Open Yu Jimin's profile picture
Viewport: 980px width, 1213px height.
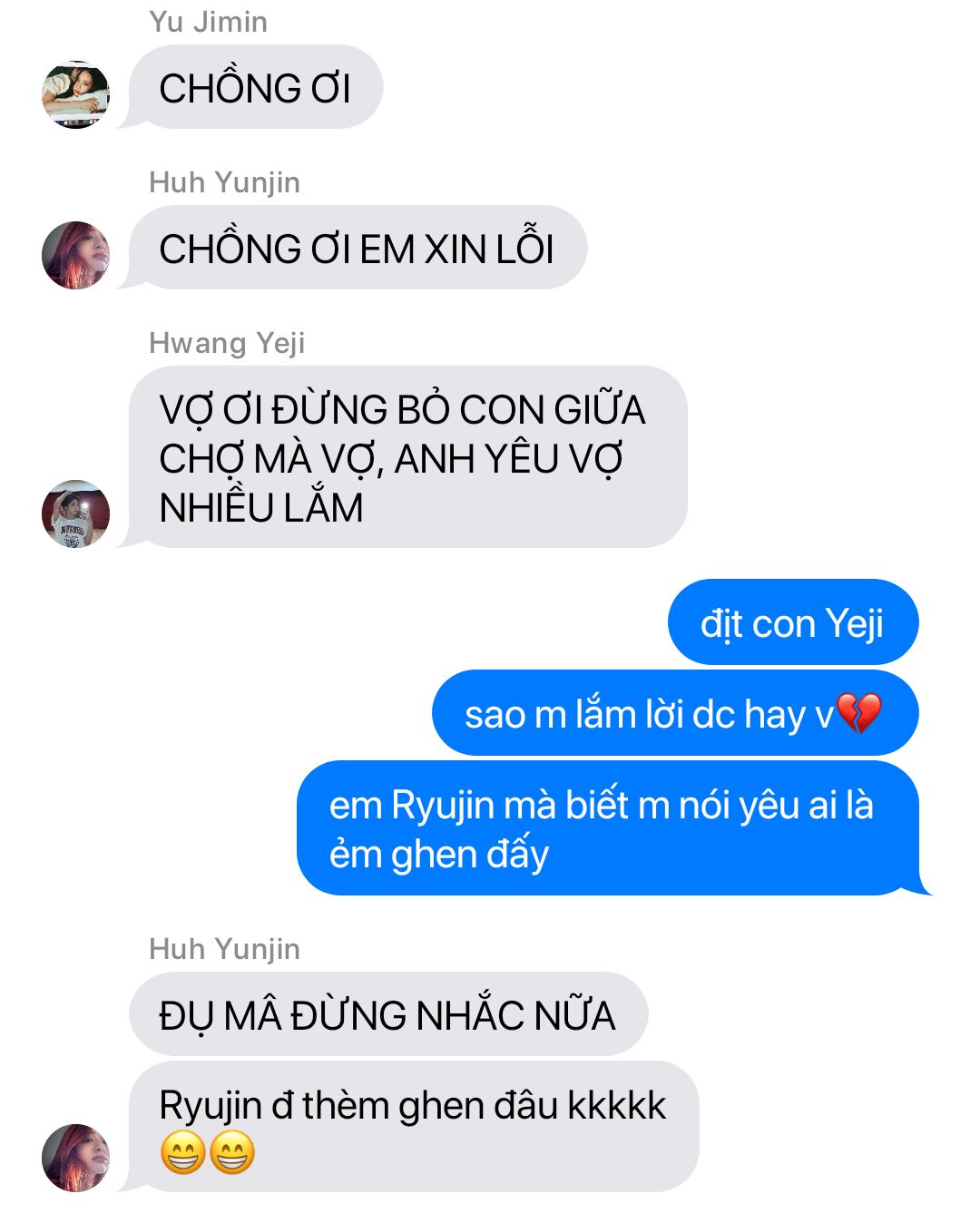pyautogui.click(x=76, y=94)
